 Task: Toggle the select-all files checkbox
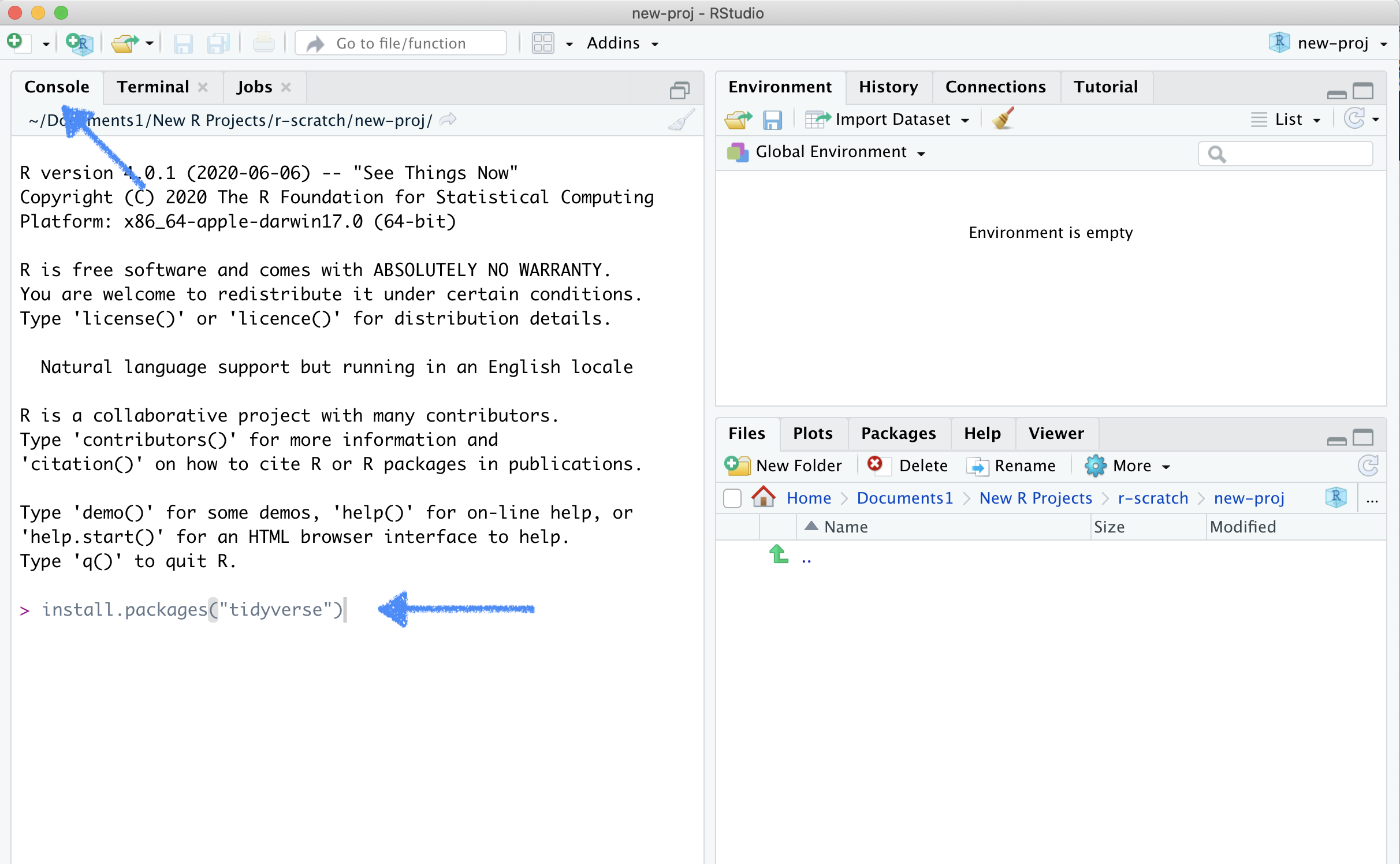[x=732, y=498]
